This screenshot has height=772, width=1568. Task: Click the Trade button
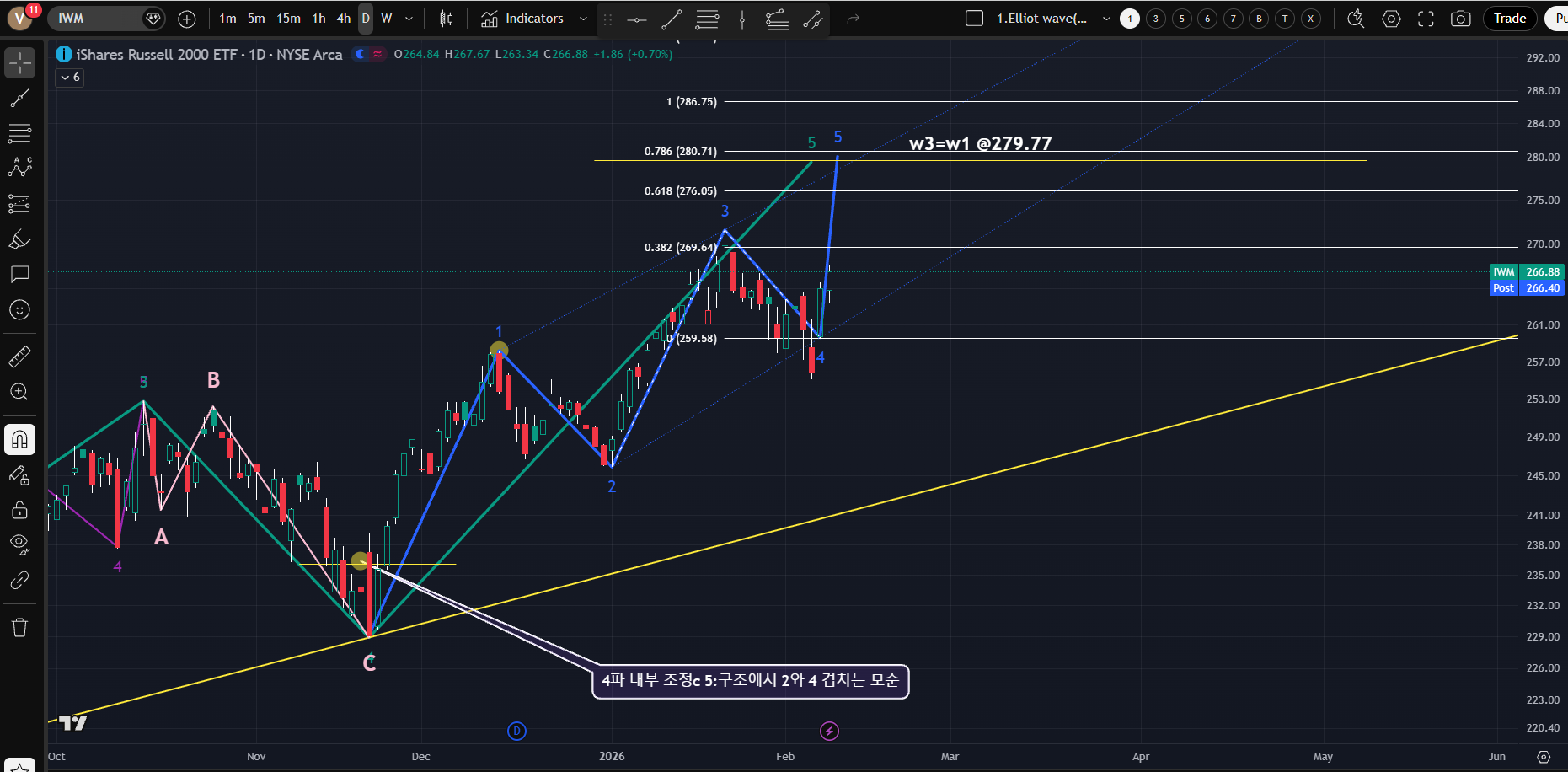pyautogui.click(x=1509, y=19)
